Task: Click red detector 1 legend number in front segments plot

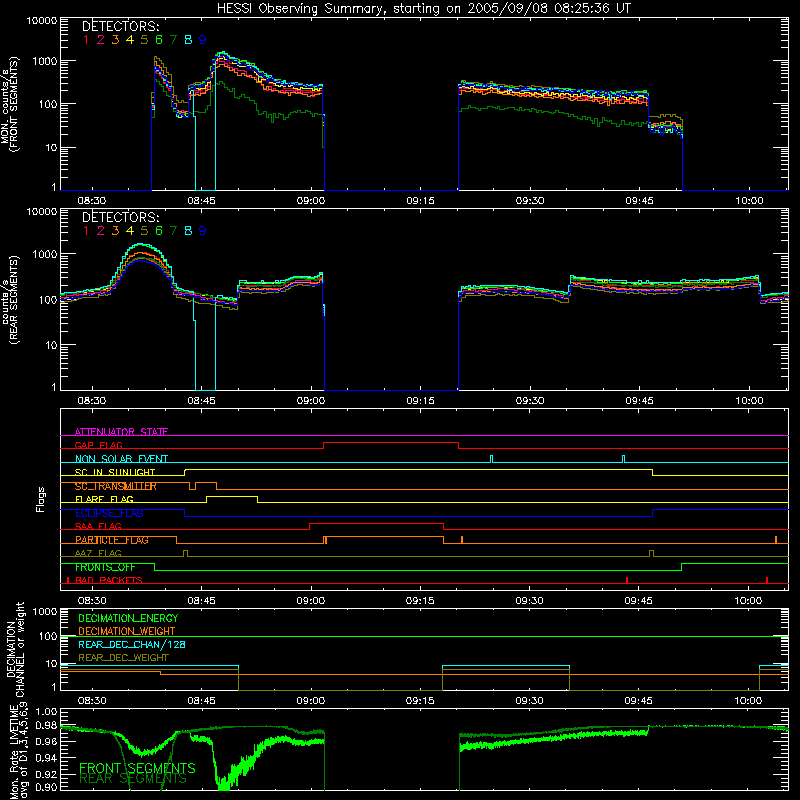Action: click(86, 40)
